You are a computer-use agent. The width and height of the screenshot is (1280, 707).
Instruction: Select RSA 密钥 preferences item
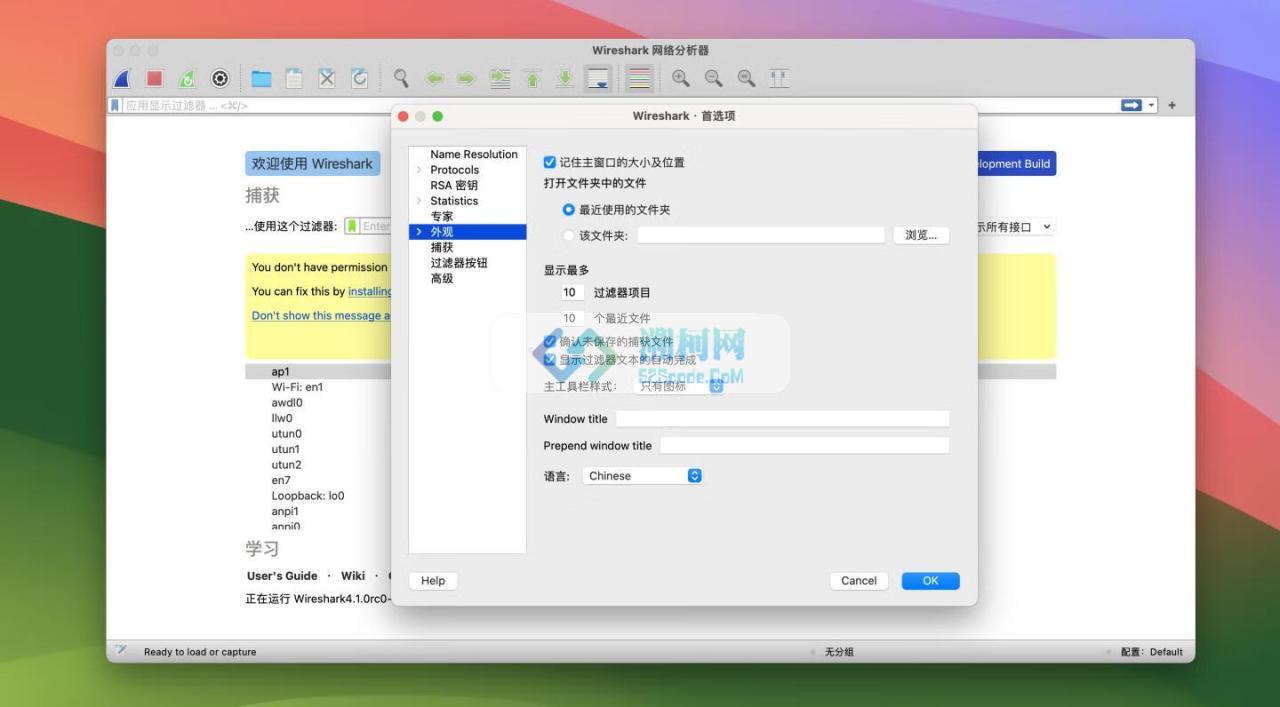point(454,185)
